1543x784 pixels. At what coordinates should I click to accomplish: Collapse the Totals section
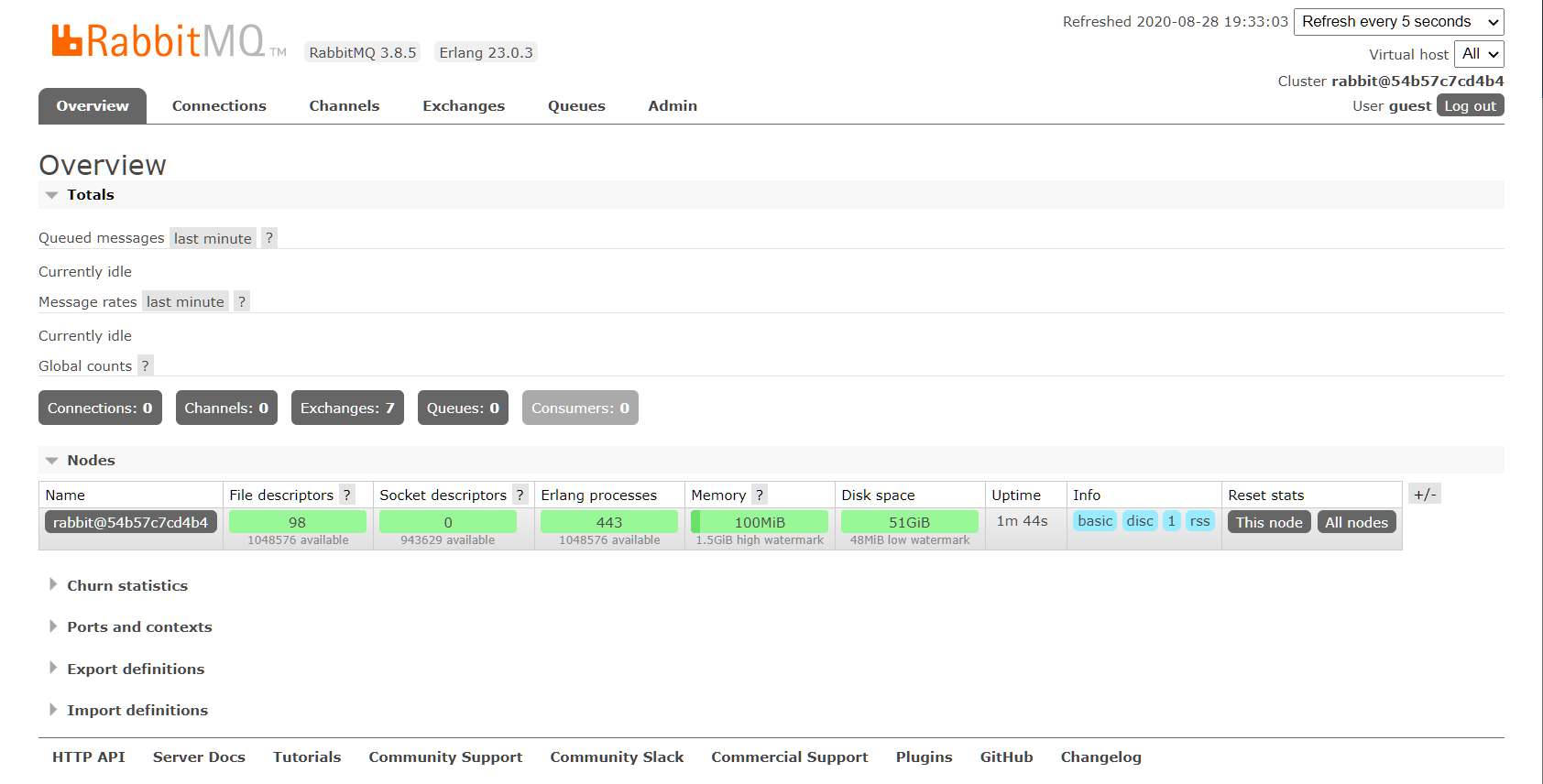[90, 195]
